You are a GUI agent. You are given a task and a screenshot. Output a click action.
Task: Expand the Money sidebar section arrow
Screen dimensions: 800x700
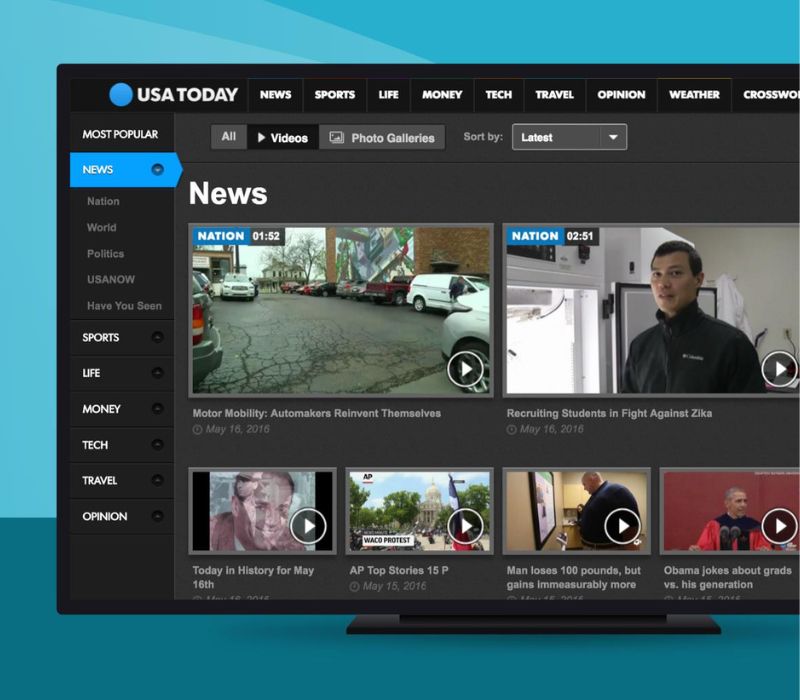(158, 409)
